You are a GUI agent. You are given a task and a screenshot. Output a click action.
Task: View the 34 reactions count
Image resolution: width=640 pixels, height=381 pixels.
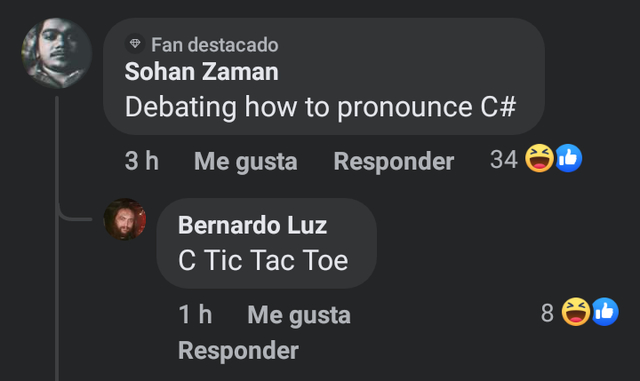504,159
